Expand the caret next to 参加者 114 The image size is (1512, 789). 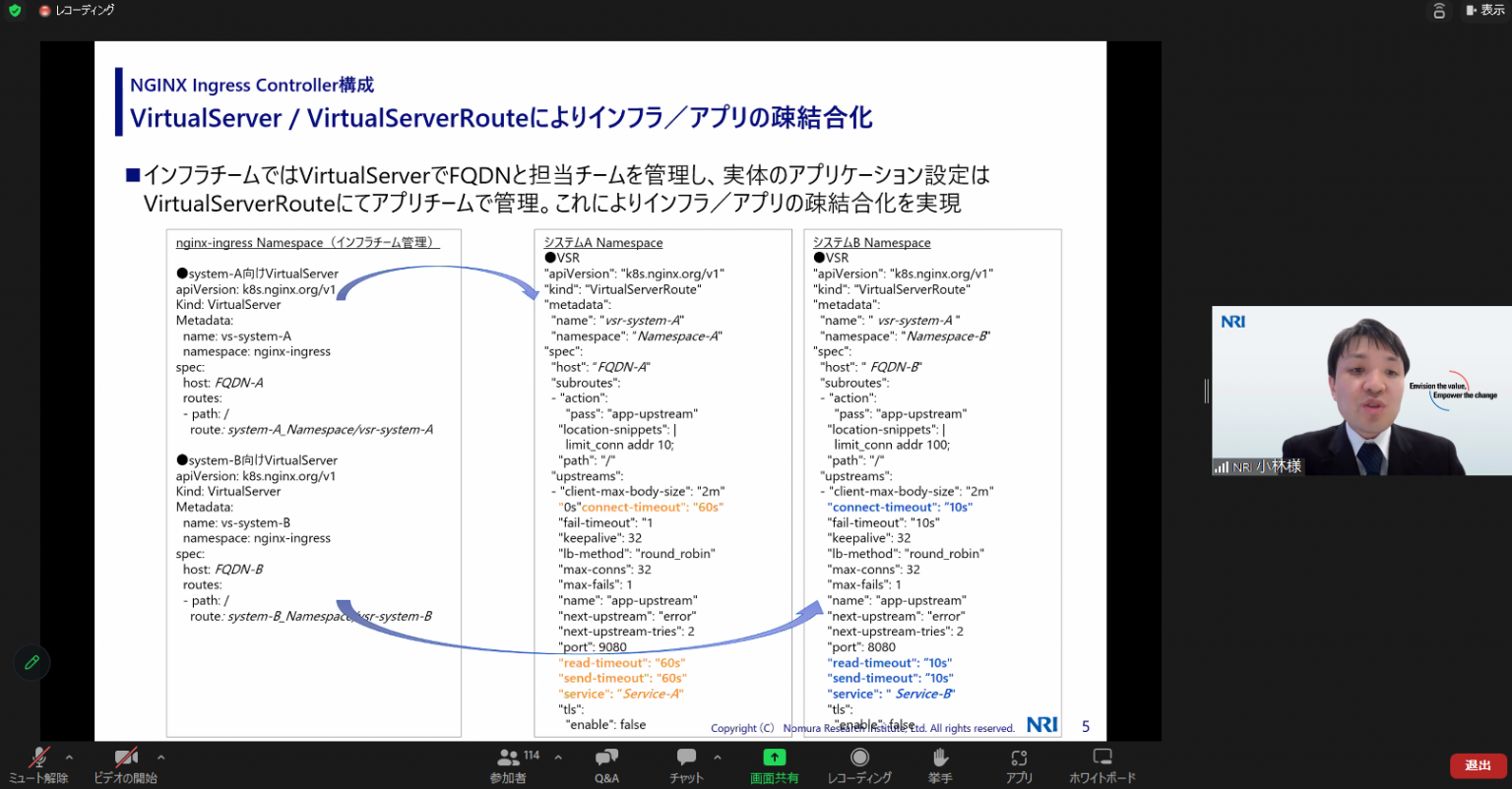click(558, 758)
